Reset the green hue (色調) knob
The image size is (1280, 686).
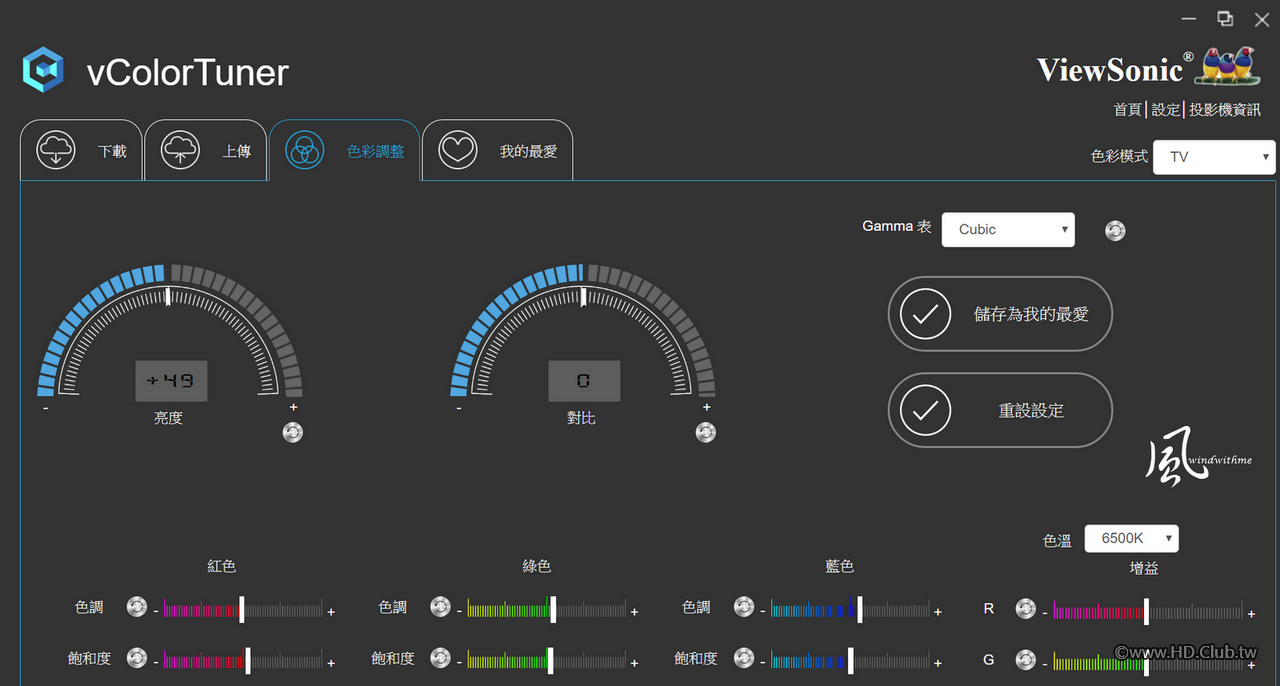440,607
